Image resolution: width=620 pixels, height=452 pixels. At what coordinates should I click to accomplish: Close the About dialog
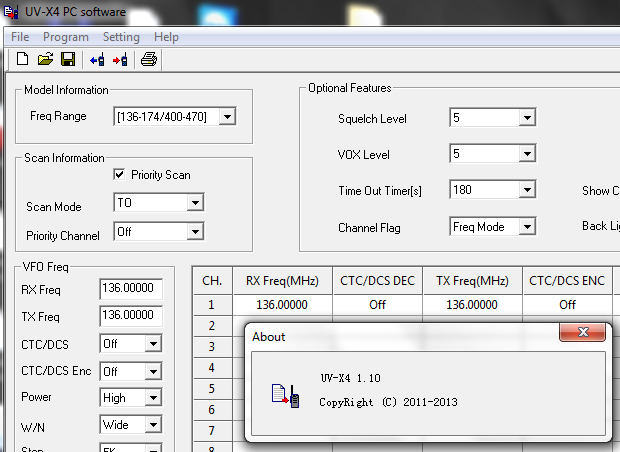pos(582,332)
